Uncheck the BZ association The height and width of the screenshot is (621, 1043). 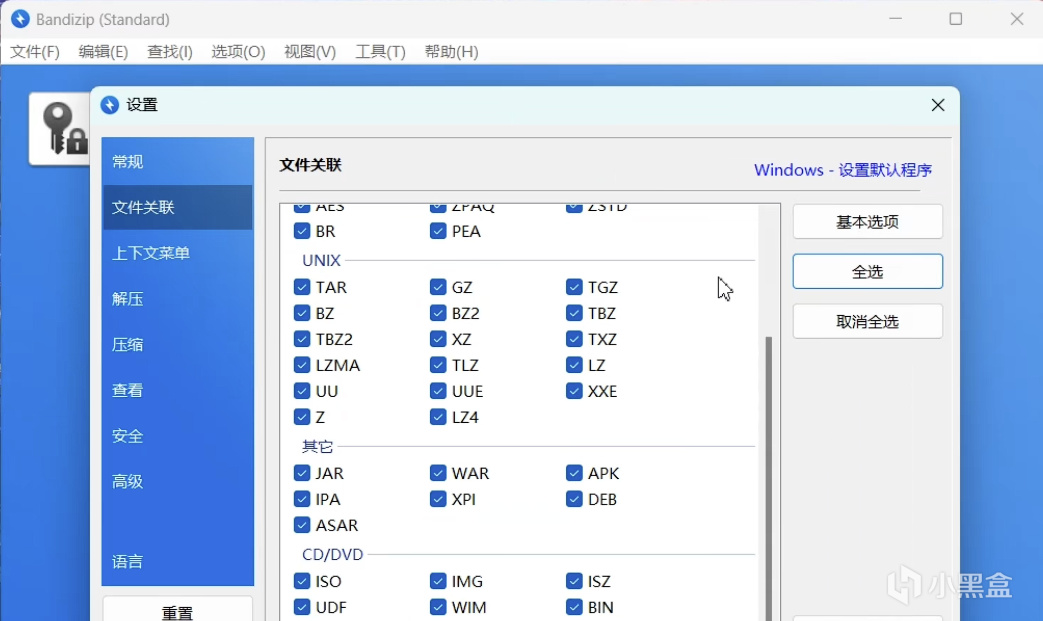[302, 312]
